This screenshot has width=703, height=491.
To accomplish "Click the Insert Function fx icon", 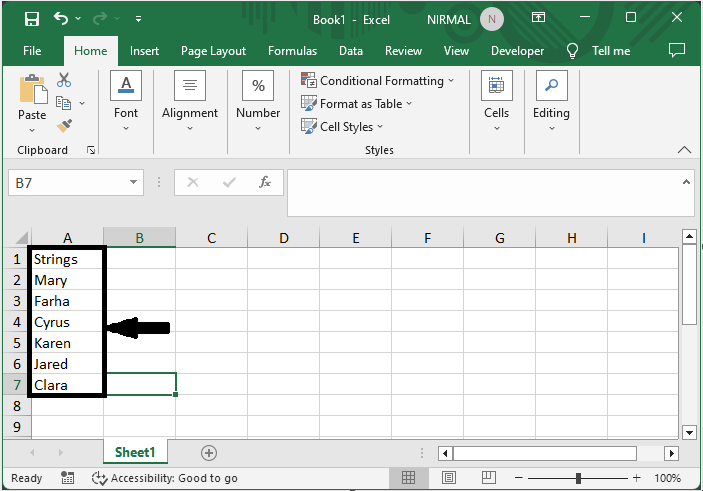I will point(265,183).
